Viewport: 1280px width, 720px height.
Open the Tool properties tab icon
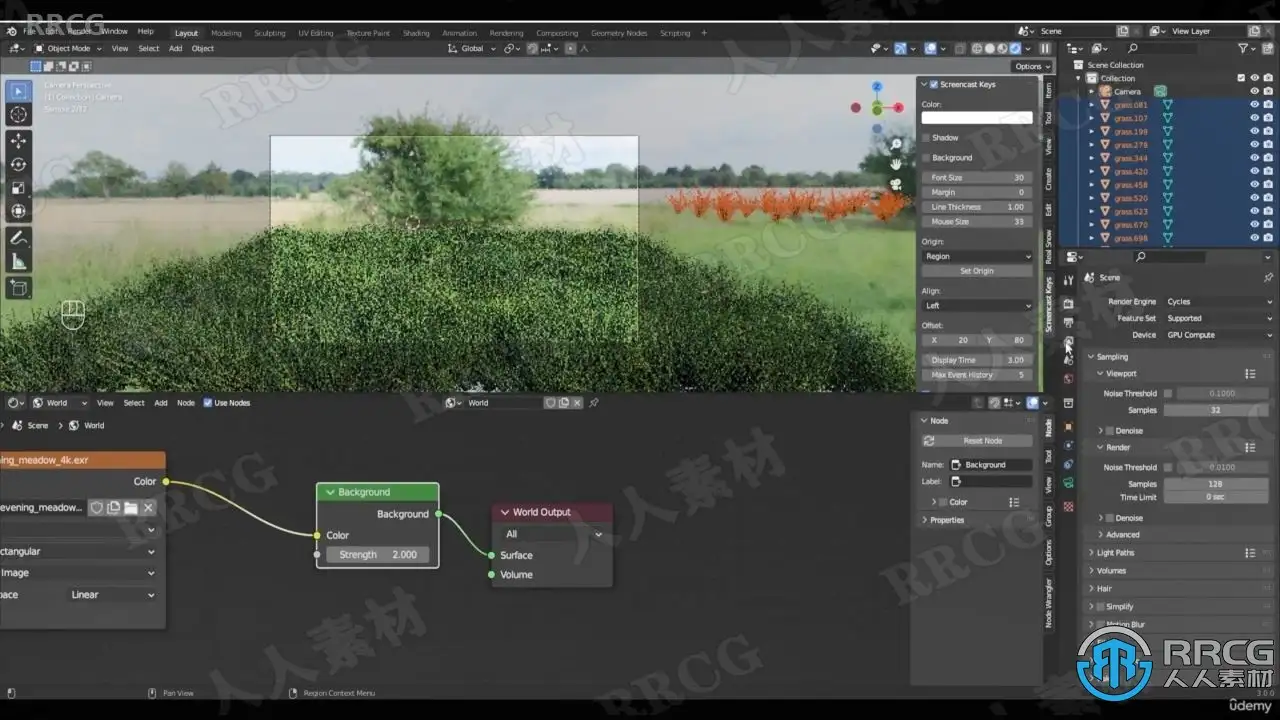coord(1069,280)
